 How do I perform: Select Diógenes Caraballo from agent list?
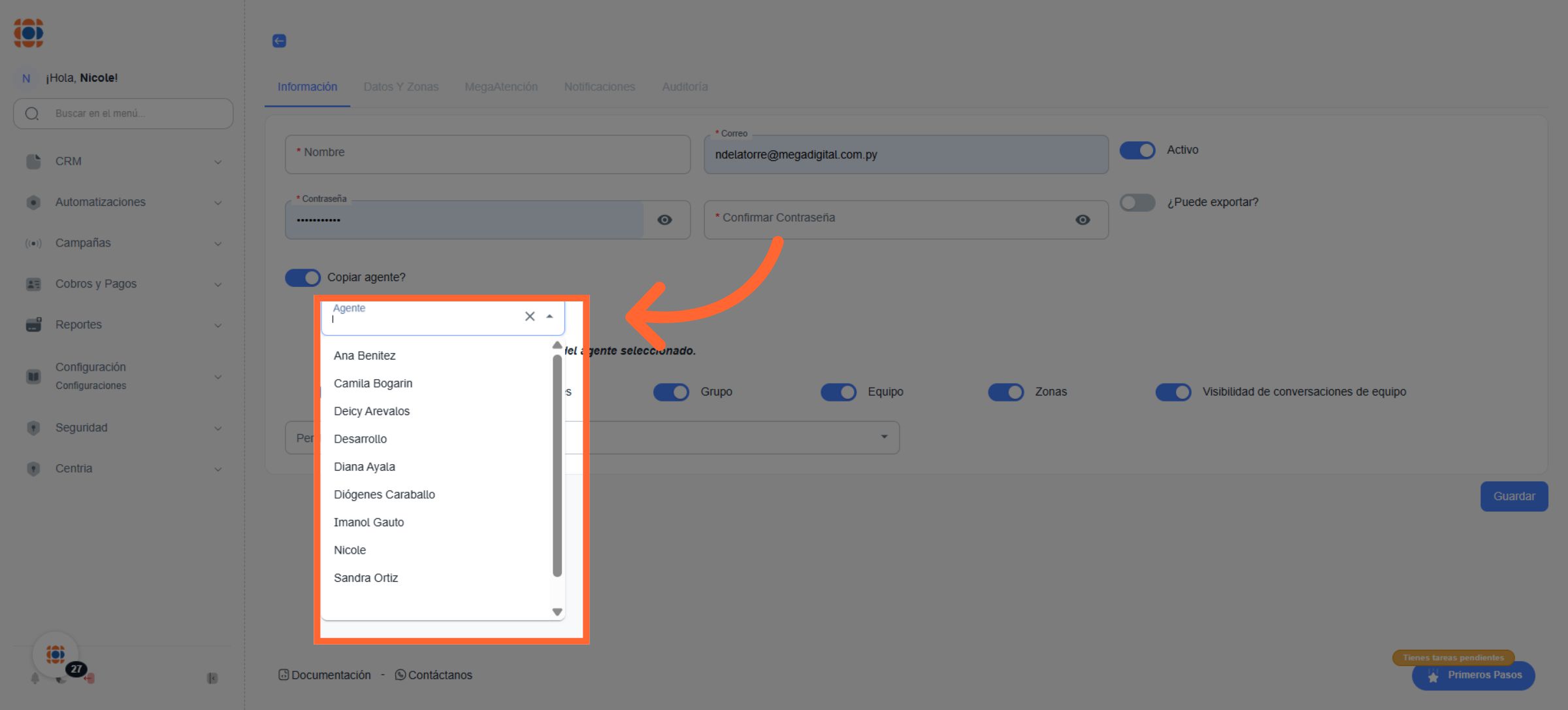384,495
